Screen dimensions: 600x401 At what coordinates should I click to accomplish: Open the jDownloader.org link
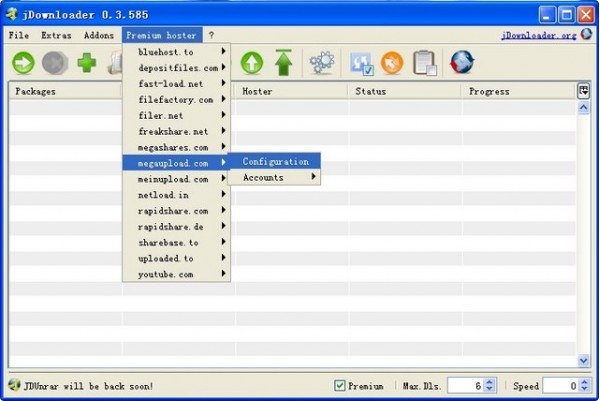coord(539,35)
